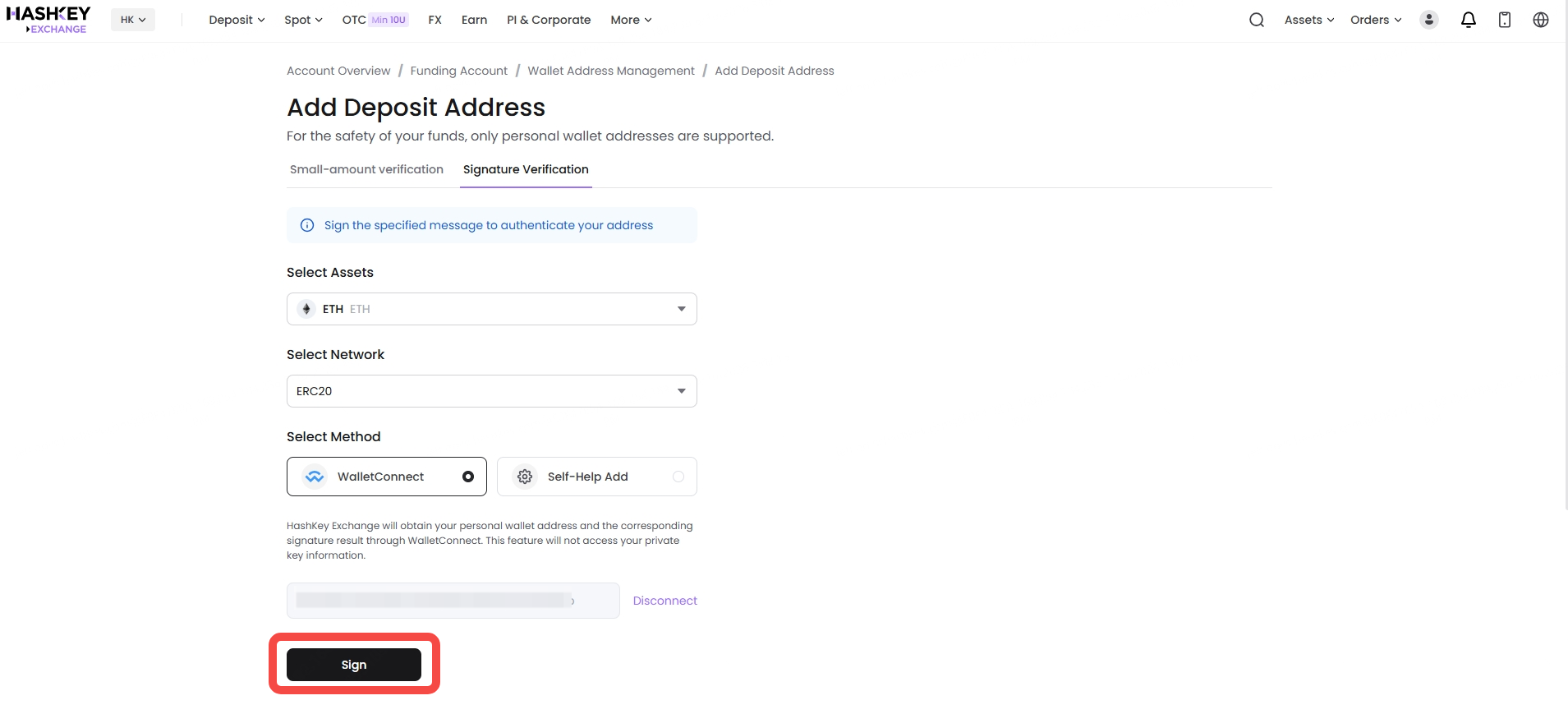The width and height of the screenshot is (1568, 714).
Task: Click the black Sign button
Action: (x=354, y=665)
